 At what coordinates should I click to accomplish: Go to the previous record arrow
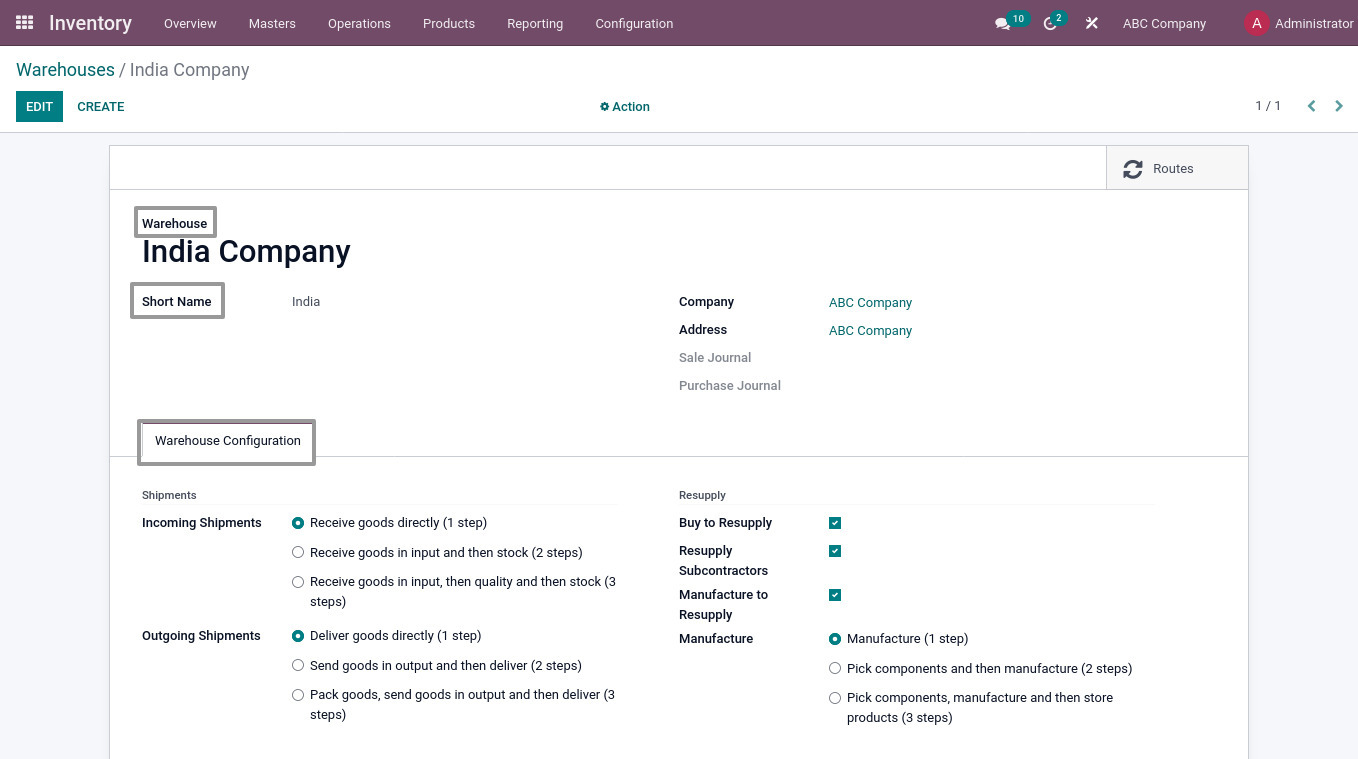point(1311,105)
